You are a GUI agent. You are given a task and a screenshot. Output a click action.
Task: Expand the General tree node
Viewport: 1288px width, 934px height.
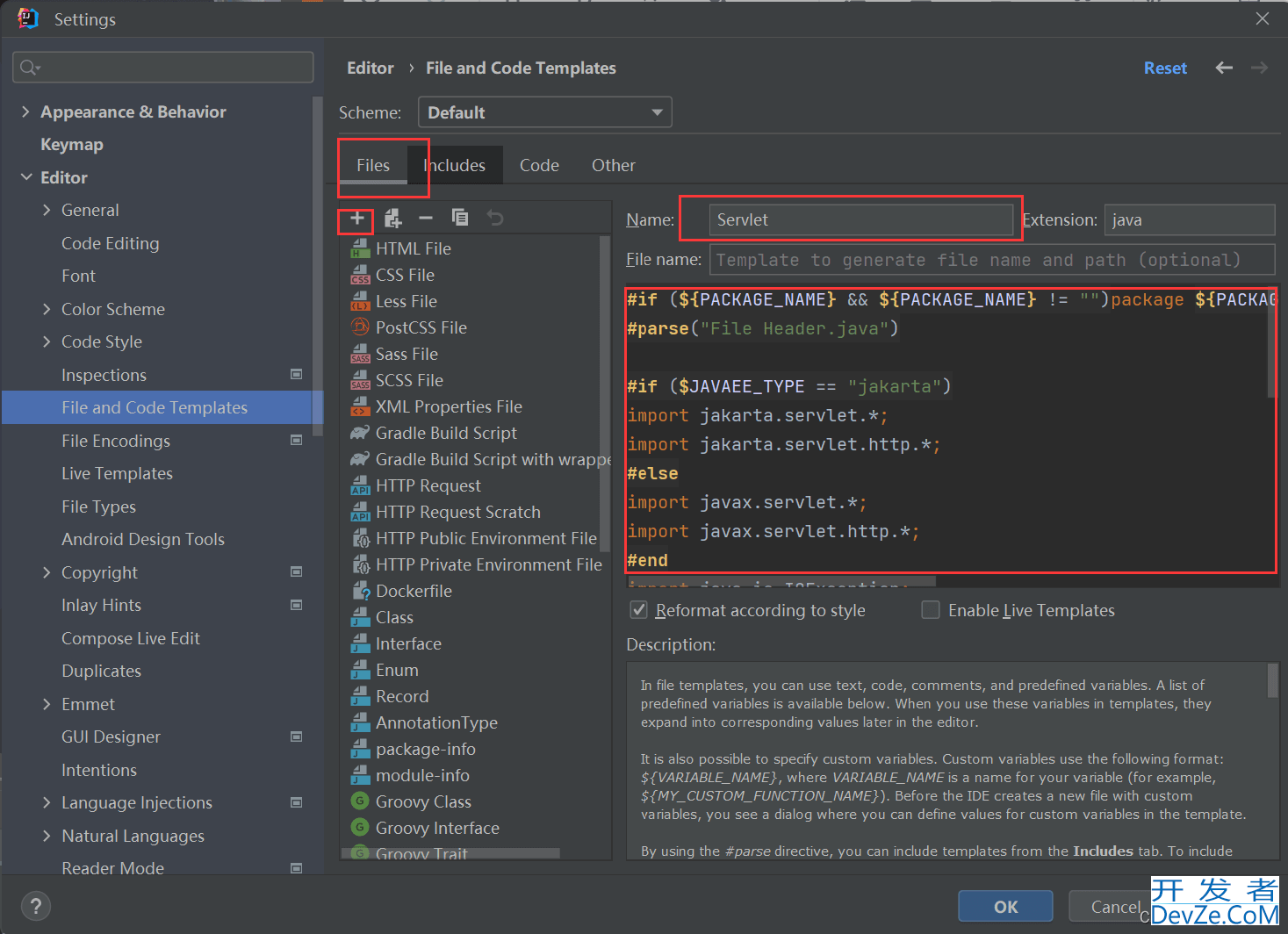pos(47,210)
